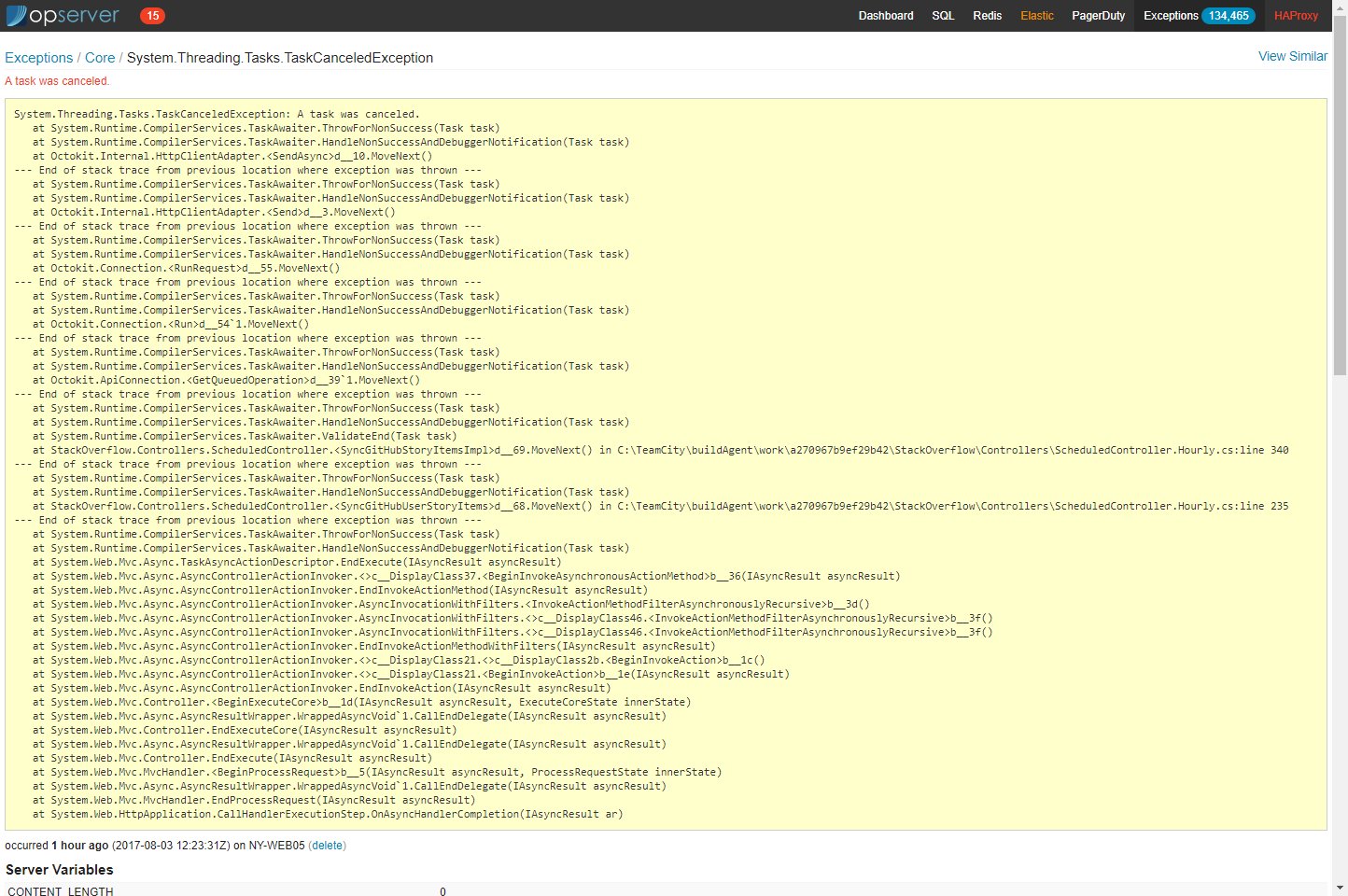This screenshot has width=1348, height=896.
Task: Click the HttpClientAdapter SendAsync d__10 line
Action: (232, 156)
